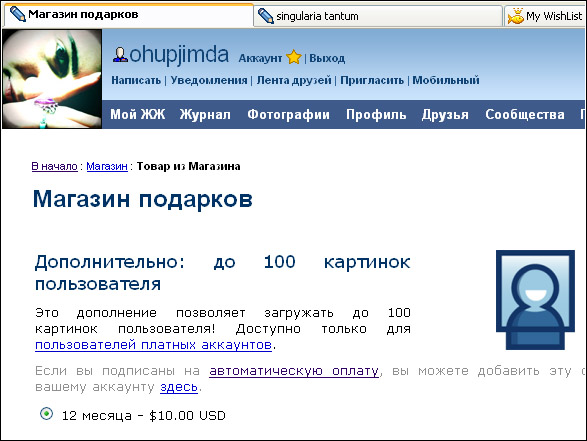The width and height of the screenshot is (587, 441).
Task: Click the Магазин breadcrumb link
Action: coord(107,166)
